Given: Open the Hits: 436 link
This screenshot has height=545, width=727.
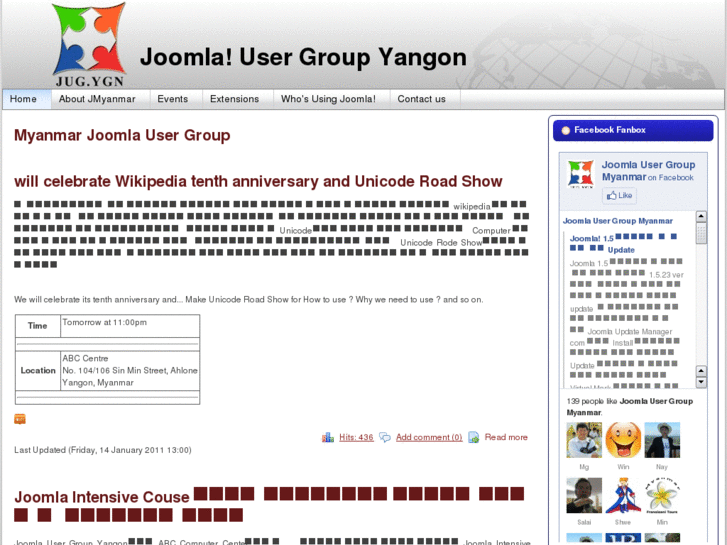Looking at the screenshot, I should click(356, 437).
